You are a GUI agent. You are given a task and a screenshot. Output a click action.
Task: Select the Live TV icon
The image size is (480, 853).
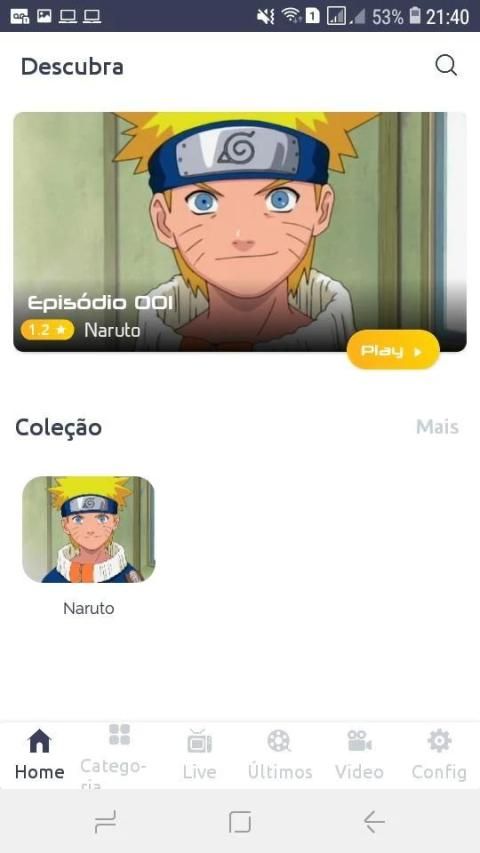click(199, 741)
